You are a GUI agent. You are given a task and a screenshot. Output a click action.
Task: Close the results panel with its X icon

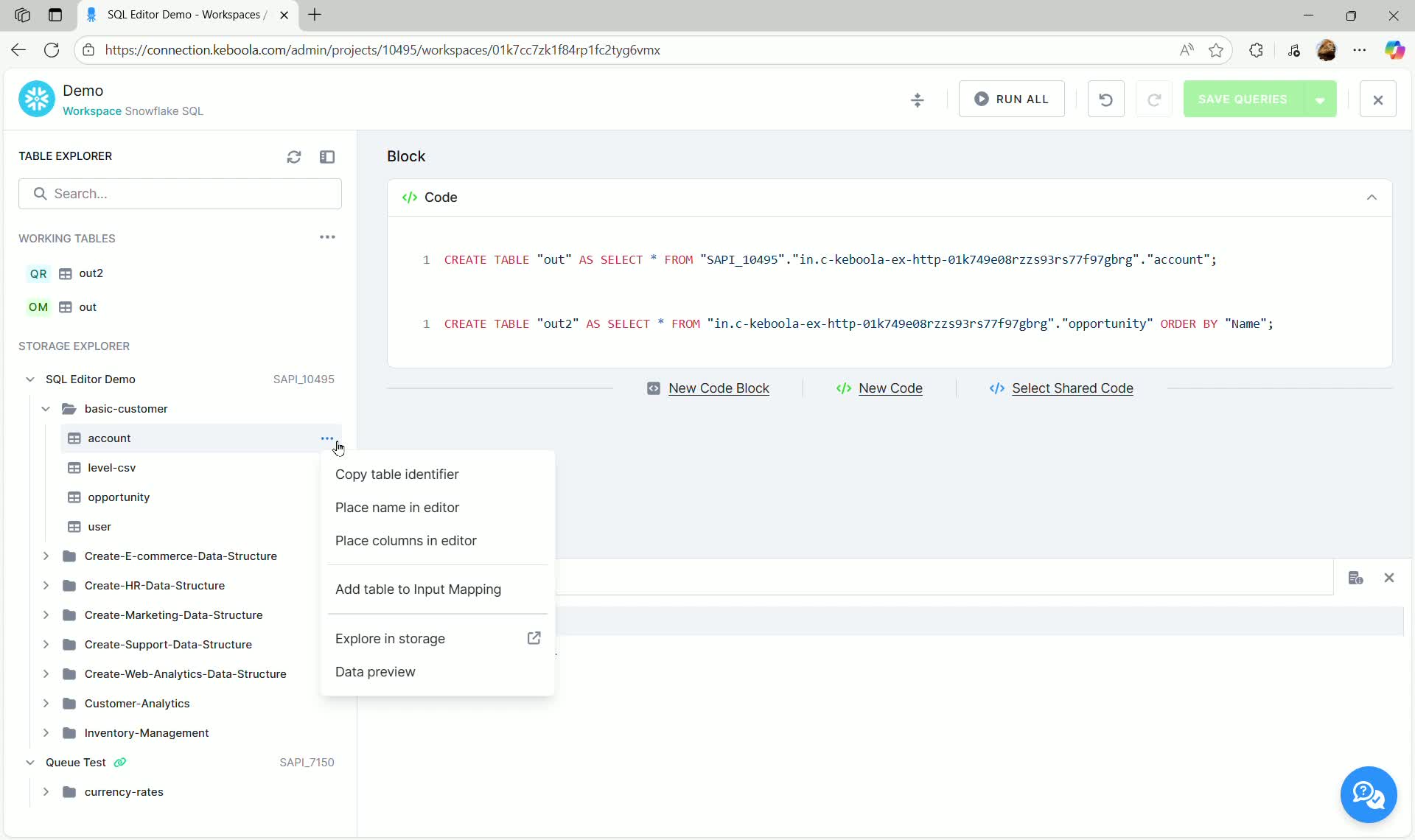[x=1390, y=578]
